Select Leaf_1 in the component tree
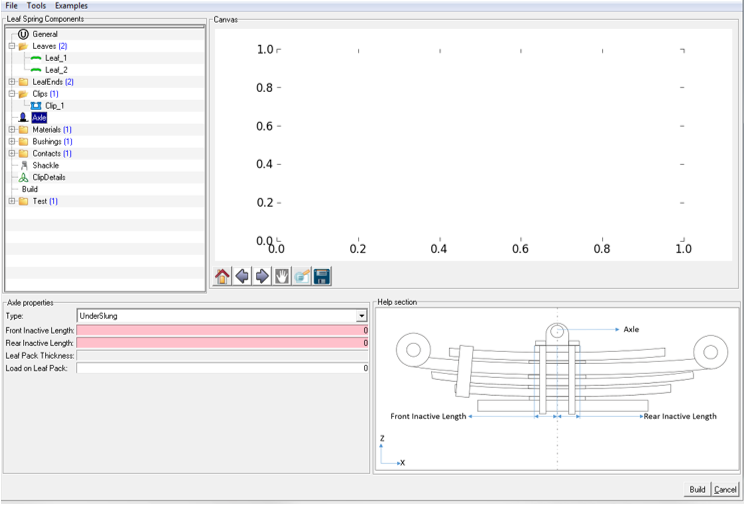748x506 pixels. pos(55,58)
